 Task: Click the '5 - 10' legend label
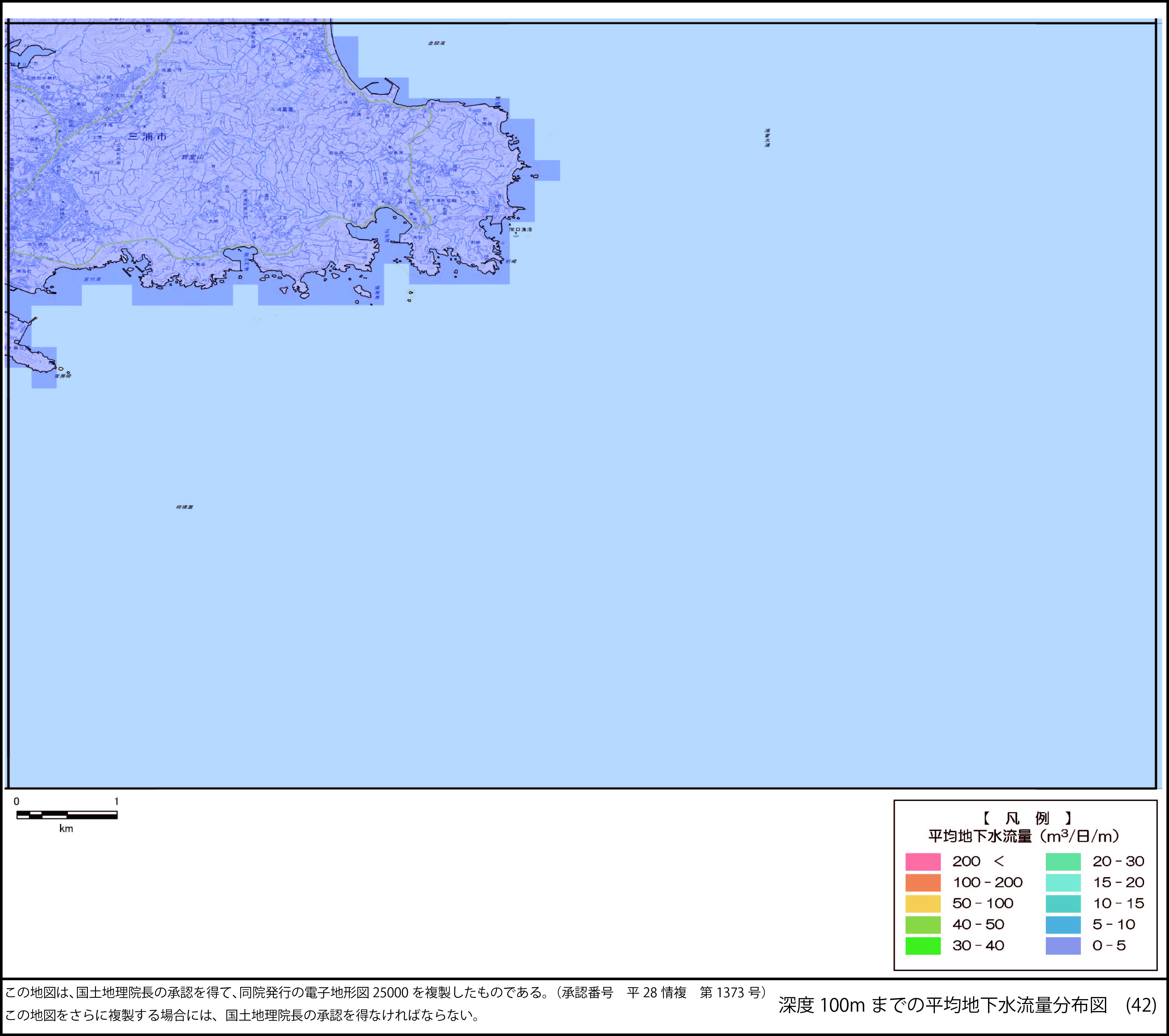[1114, 925]
